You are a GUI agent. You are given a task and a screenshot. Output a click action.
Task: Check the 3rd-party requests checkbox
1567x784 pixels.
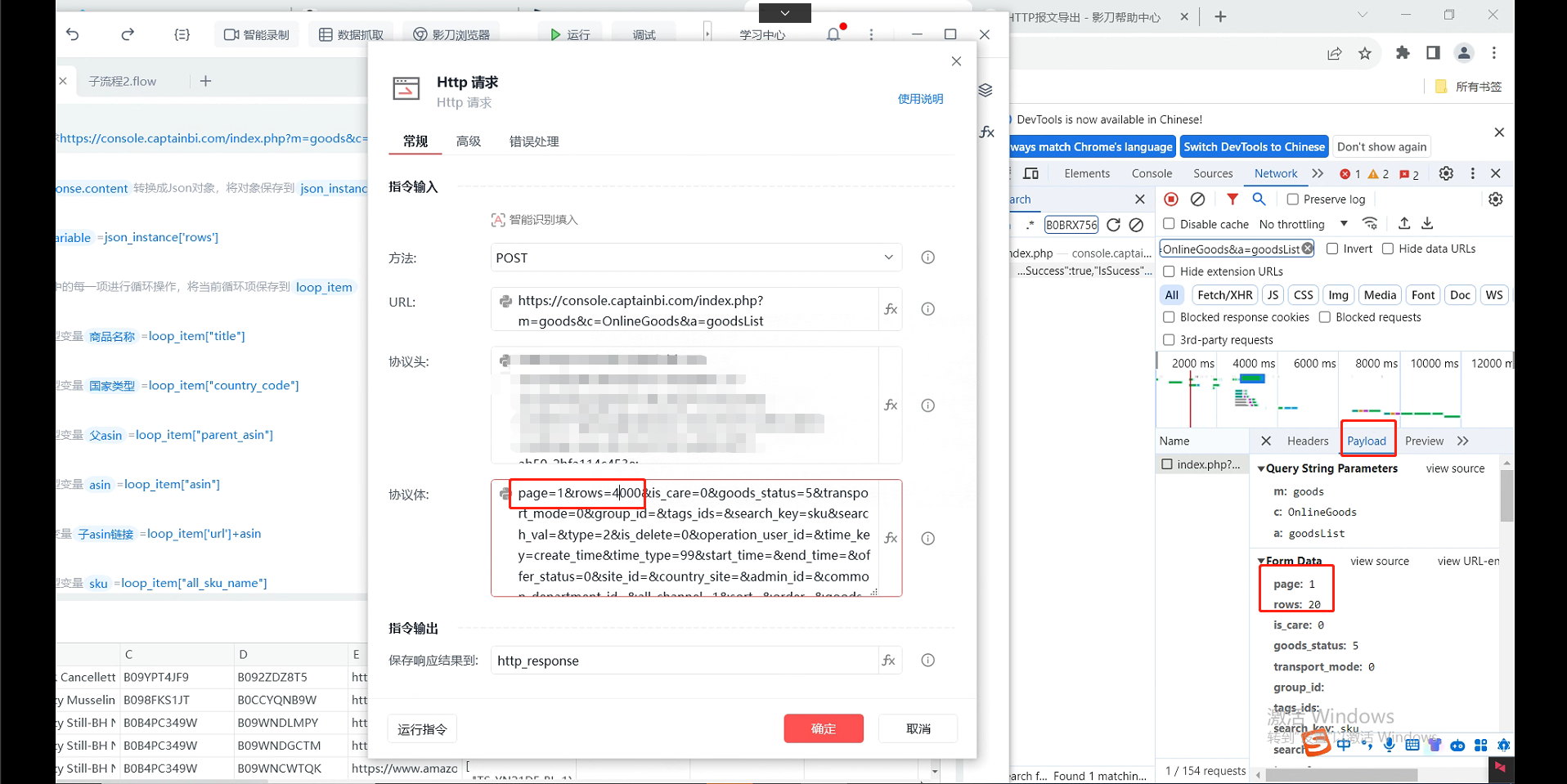[x=1169, y=340]
